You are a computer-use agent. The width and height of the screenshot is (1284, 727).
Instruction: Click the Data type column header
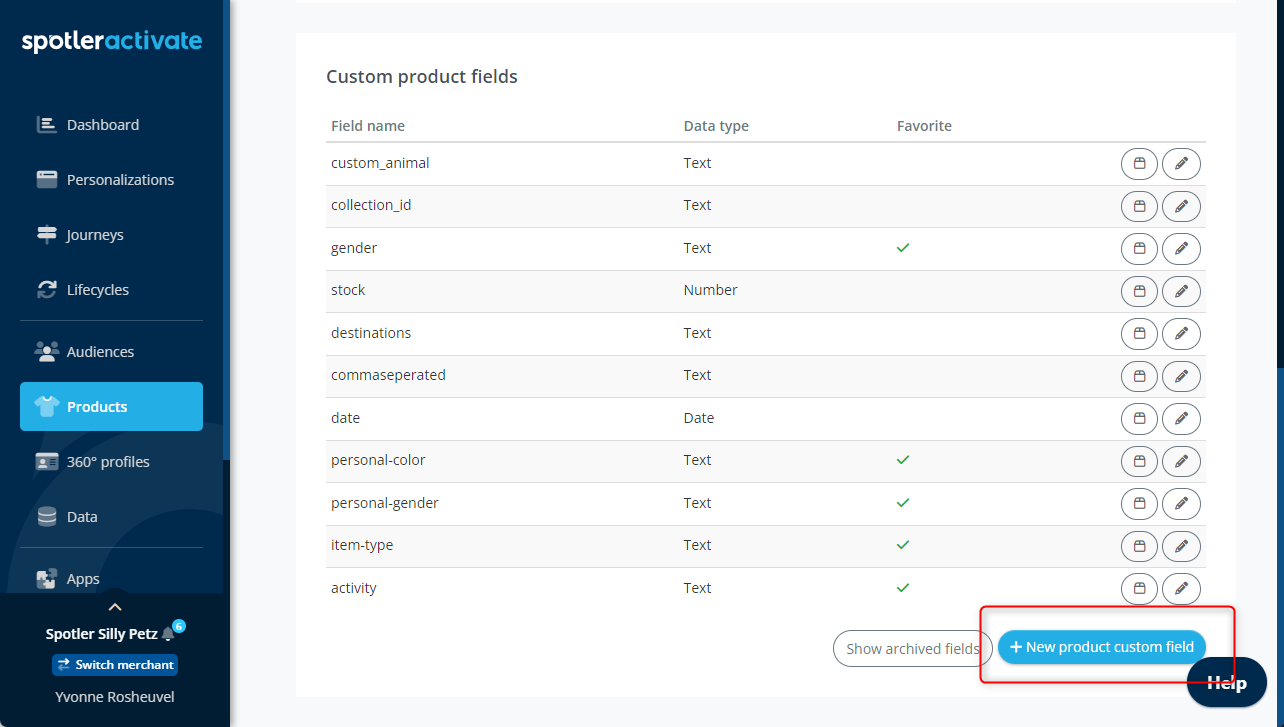[x=716, y=126]
